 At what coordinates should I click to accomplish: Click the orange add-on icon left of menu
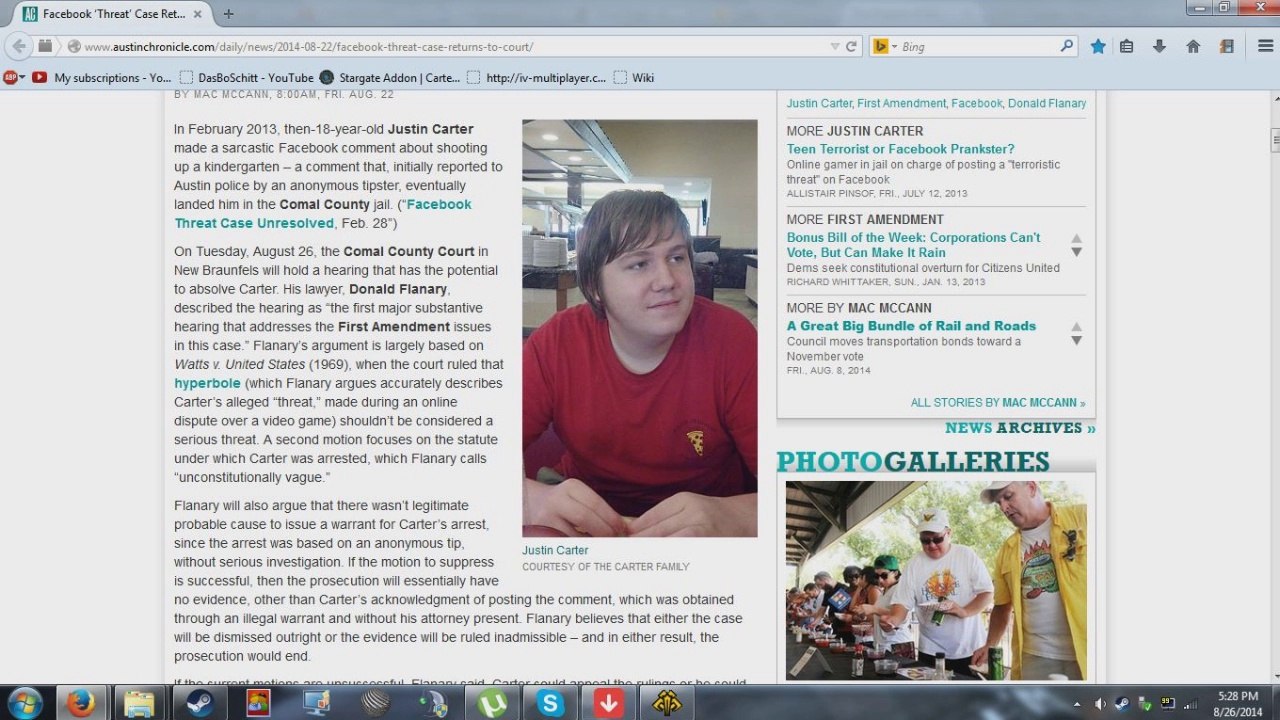point(1227,46)
